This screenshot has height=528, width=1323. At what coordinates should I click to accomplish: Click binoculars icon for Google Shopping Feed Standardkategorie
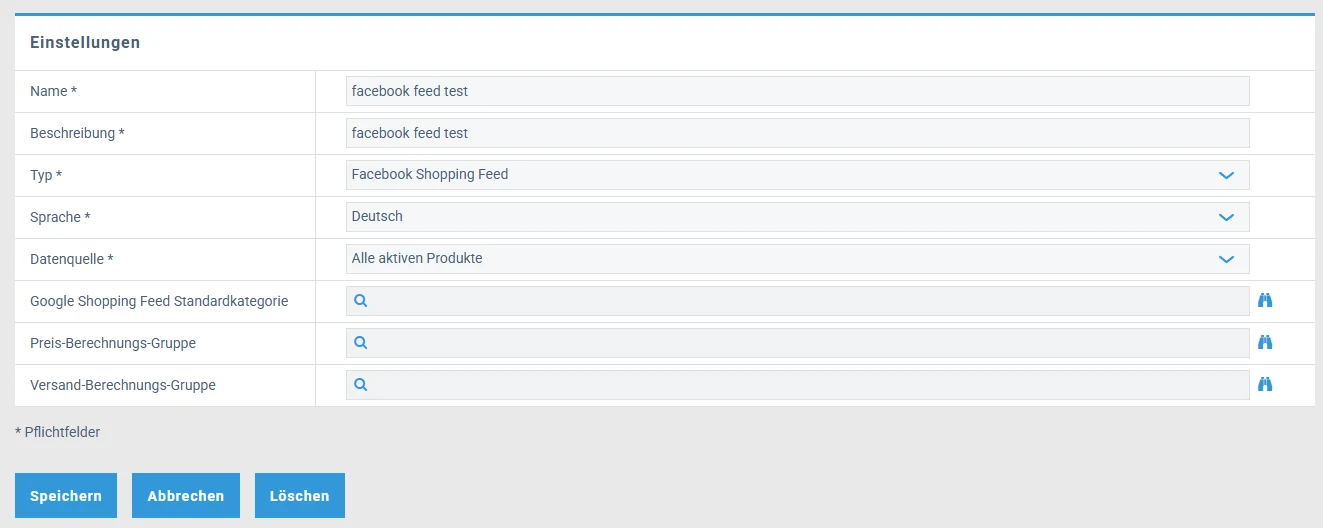tap(1265, 300)
